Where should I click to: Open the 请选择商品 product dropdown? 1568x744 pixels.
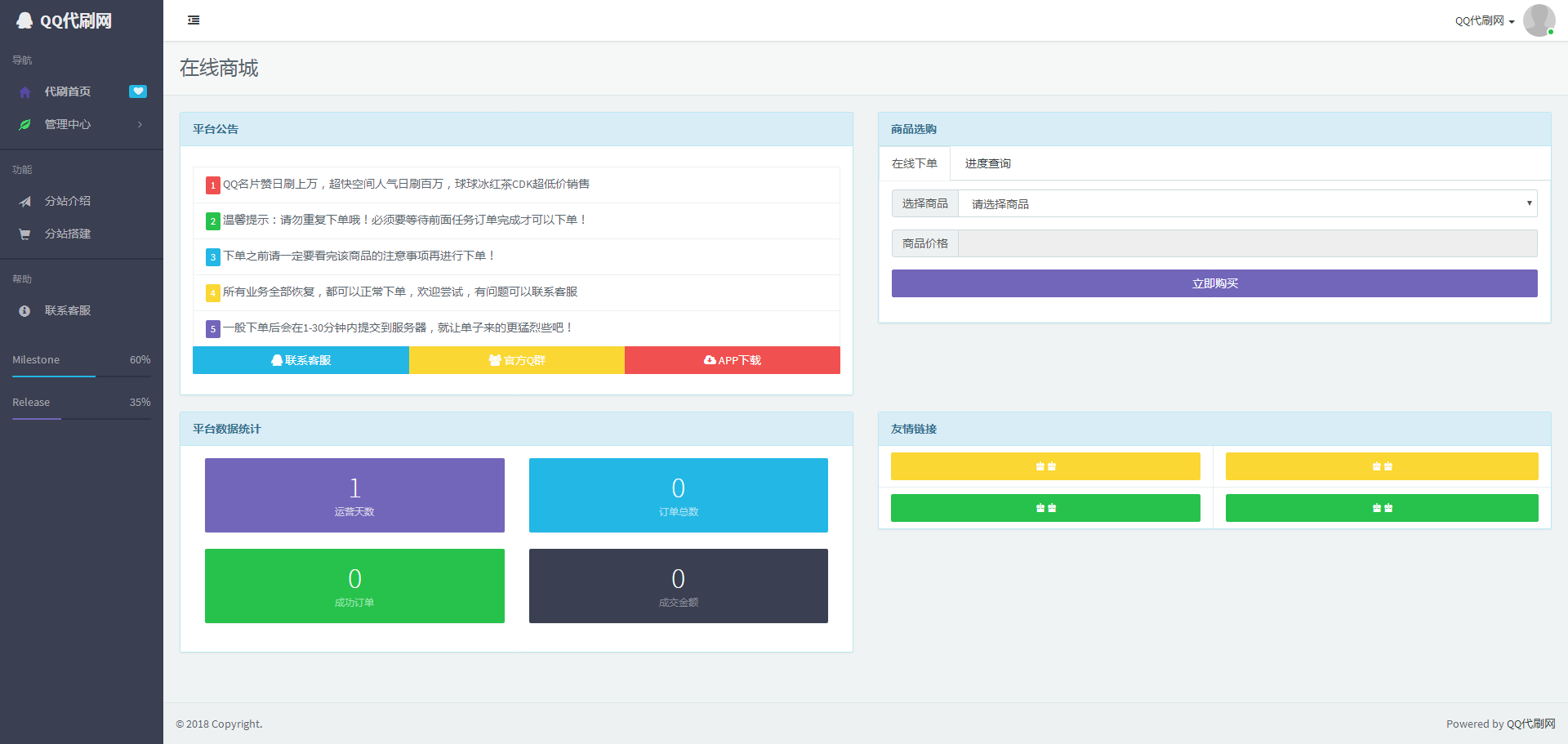[x=1247, y=204]
